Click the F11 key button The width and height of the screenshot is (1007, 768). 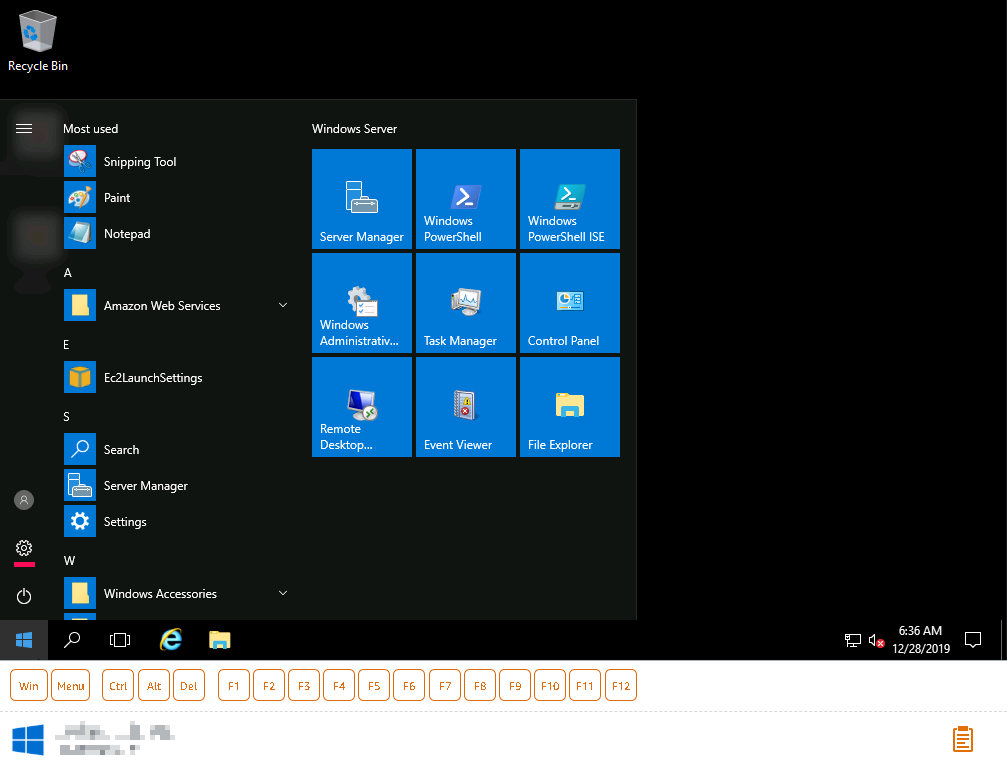pyautogui.click(x=585, y=686)
